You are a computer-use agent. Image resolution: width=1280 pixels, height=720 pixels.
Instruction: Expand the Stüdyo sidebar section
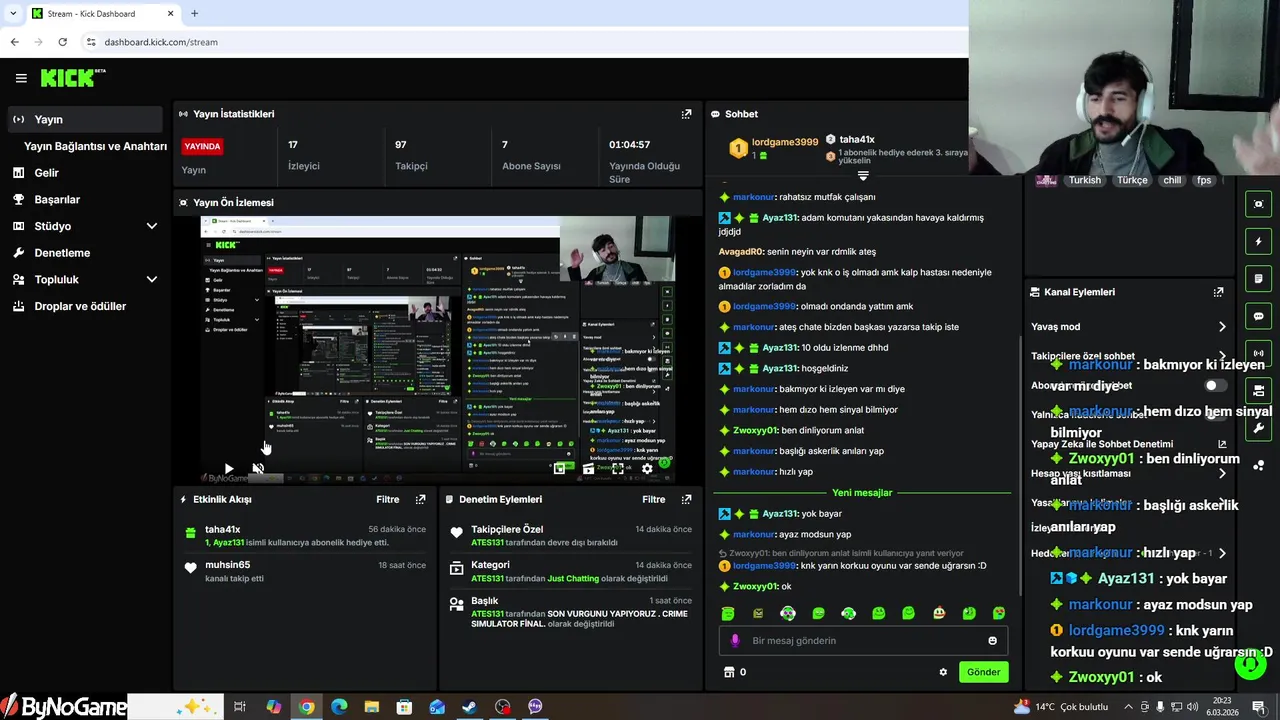tap(152, 226)
